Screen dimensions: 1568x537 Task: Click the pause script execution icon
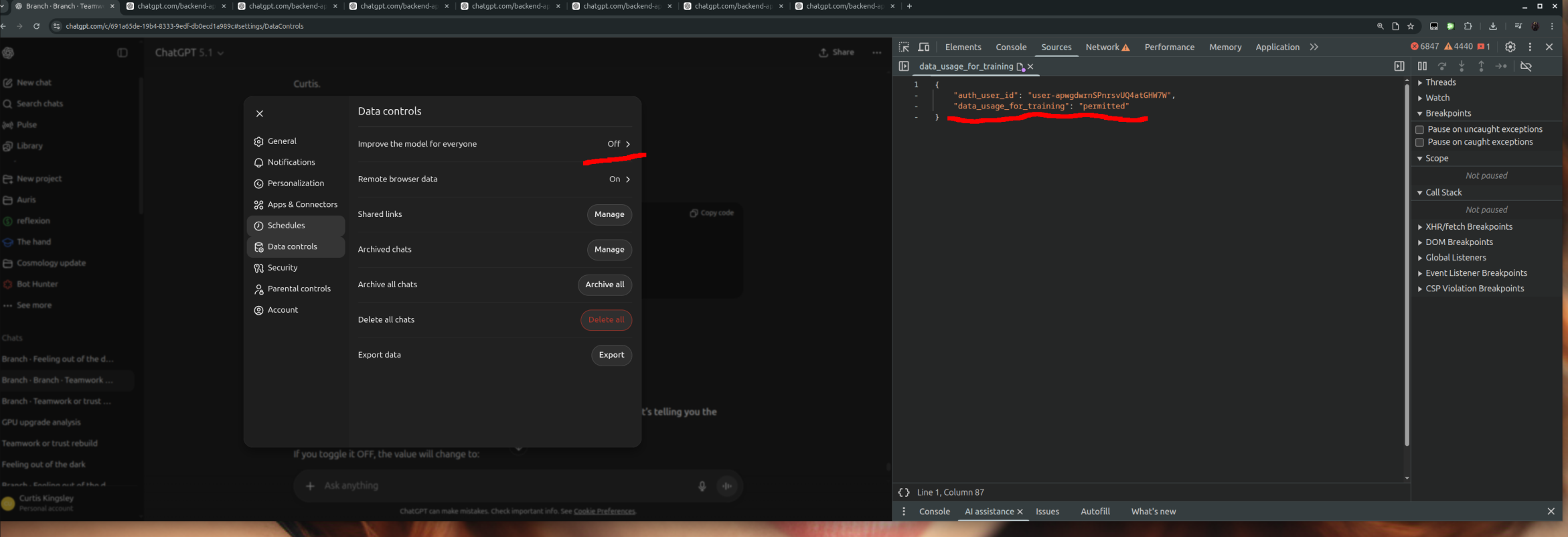click(x=1422, y=66)
